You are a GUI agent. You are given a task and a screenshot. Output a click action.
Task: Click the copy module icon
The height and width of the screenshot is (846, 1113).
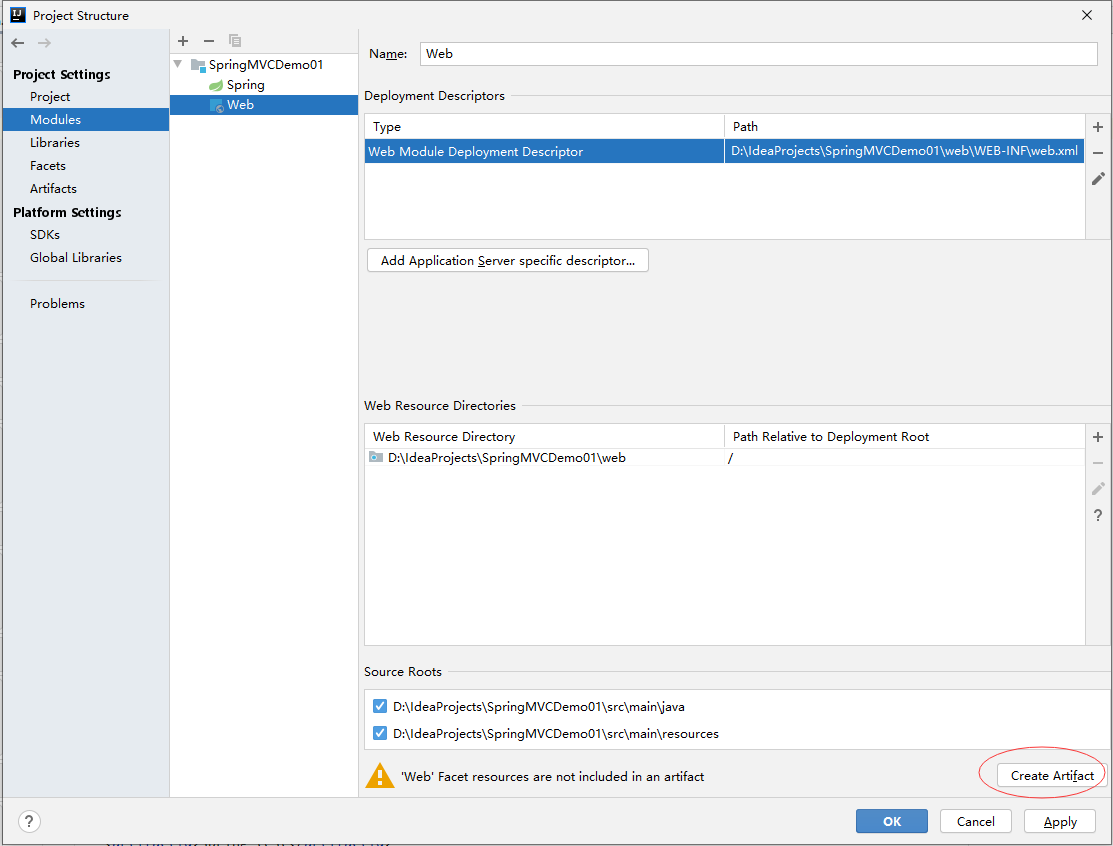click(235, 41)
